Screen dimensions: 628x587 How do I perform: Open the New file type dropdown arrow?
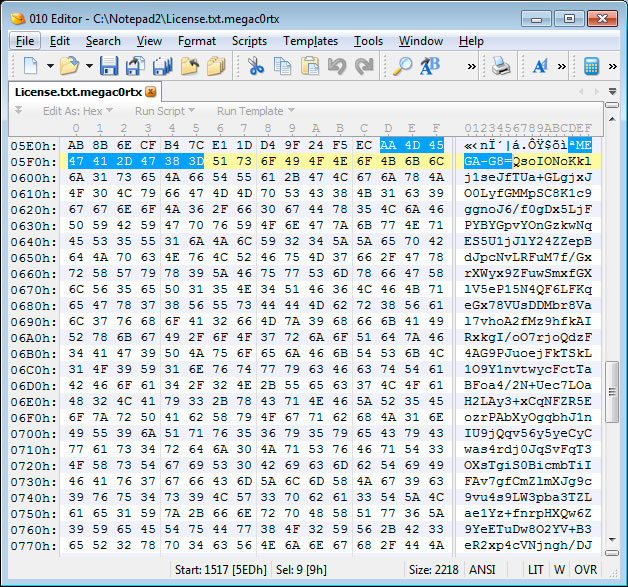pos(50,66)
